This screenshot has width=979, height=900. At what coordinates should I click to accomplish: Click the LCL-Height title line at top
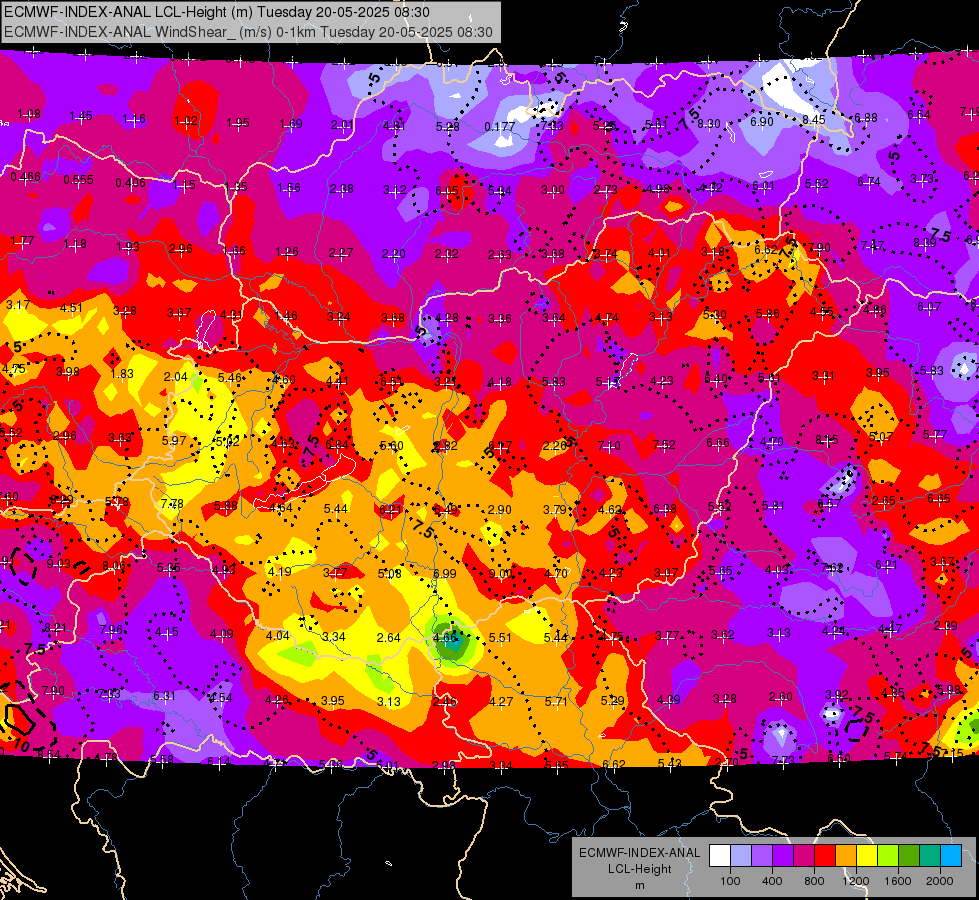click(x=217, y=12)
